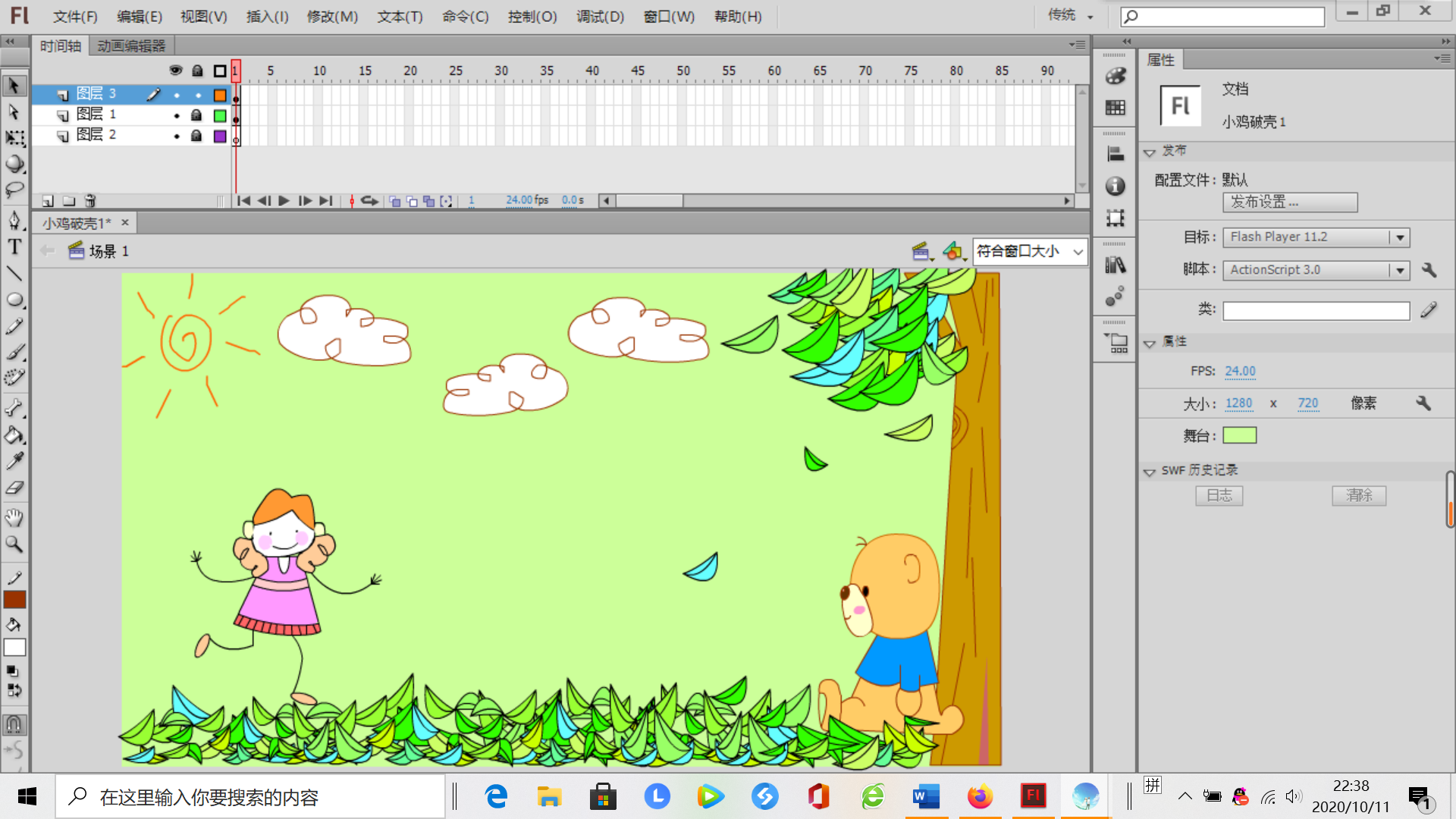Toggle show/hide all layers eye icon

coord(176,71)
